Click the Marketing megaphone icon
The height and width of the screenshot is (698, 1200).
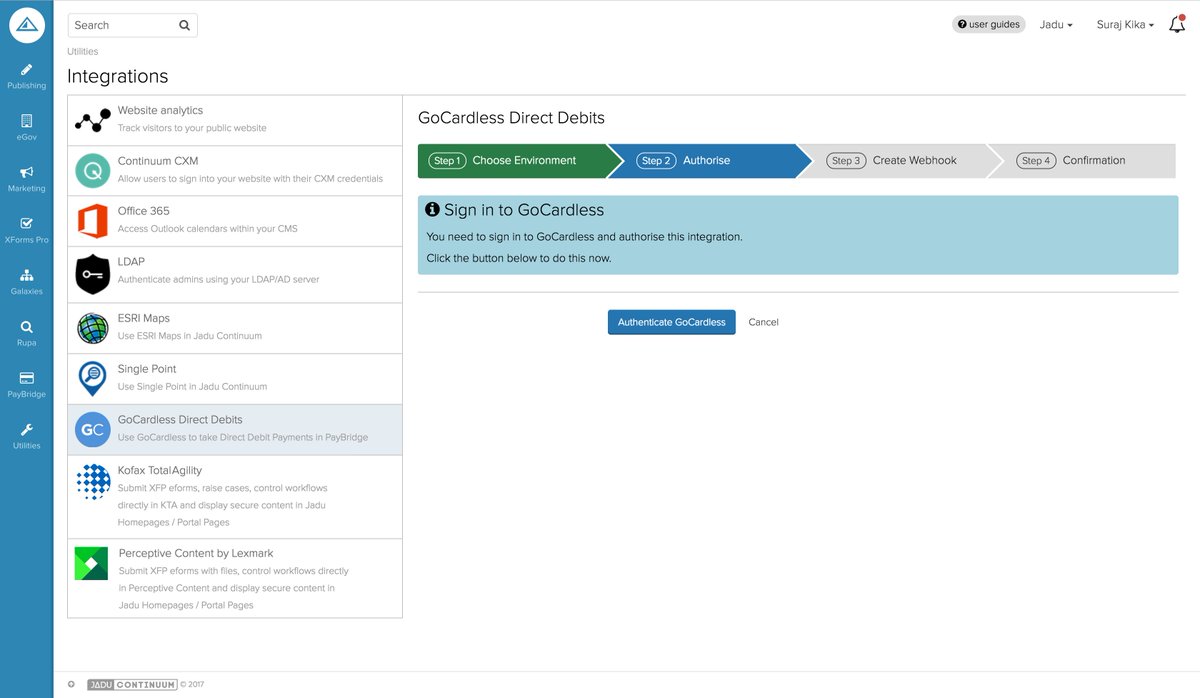point(26,173)
